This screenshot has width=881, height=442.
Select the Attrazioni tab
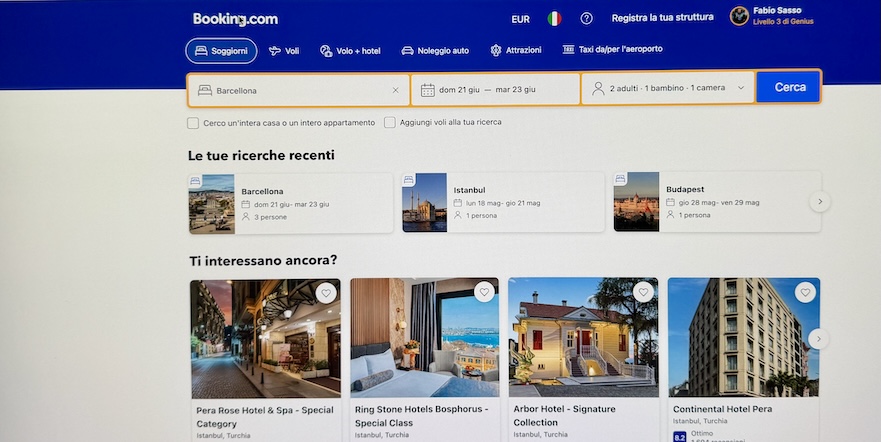(516, 50)
